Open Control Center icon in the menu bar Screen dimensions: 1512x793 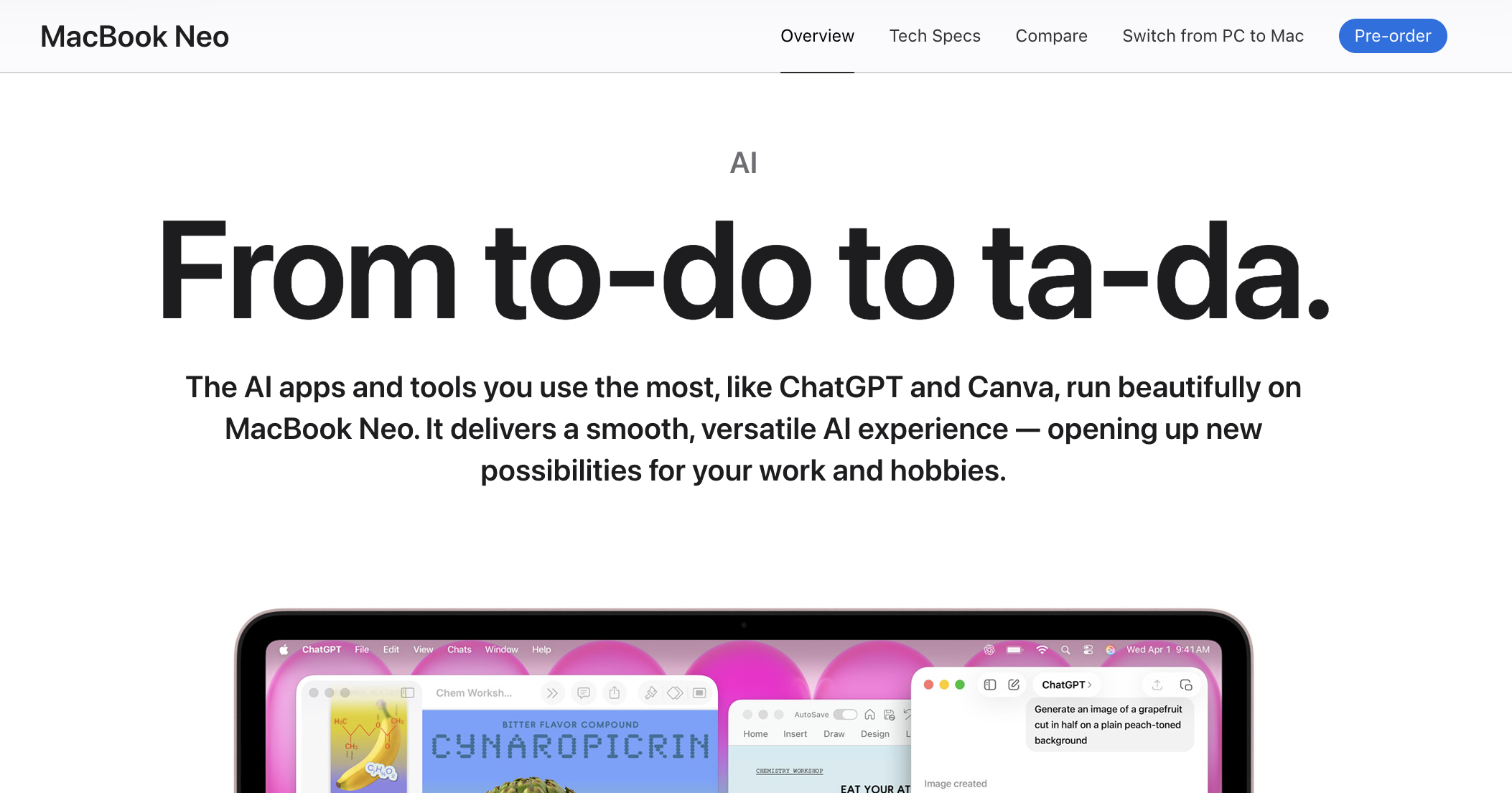coord(1088,649)
